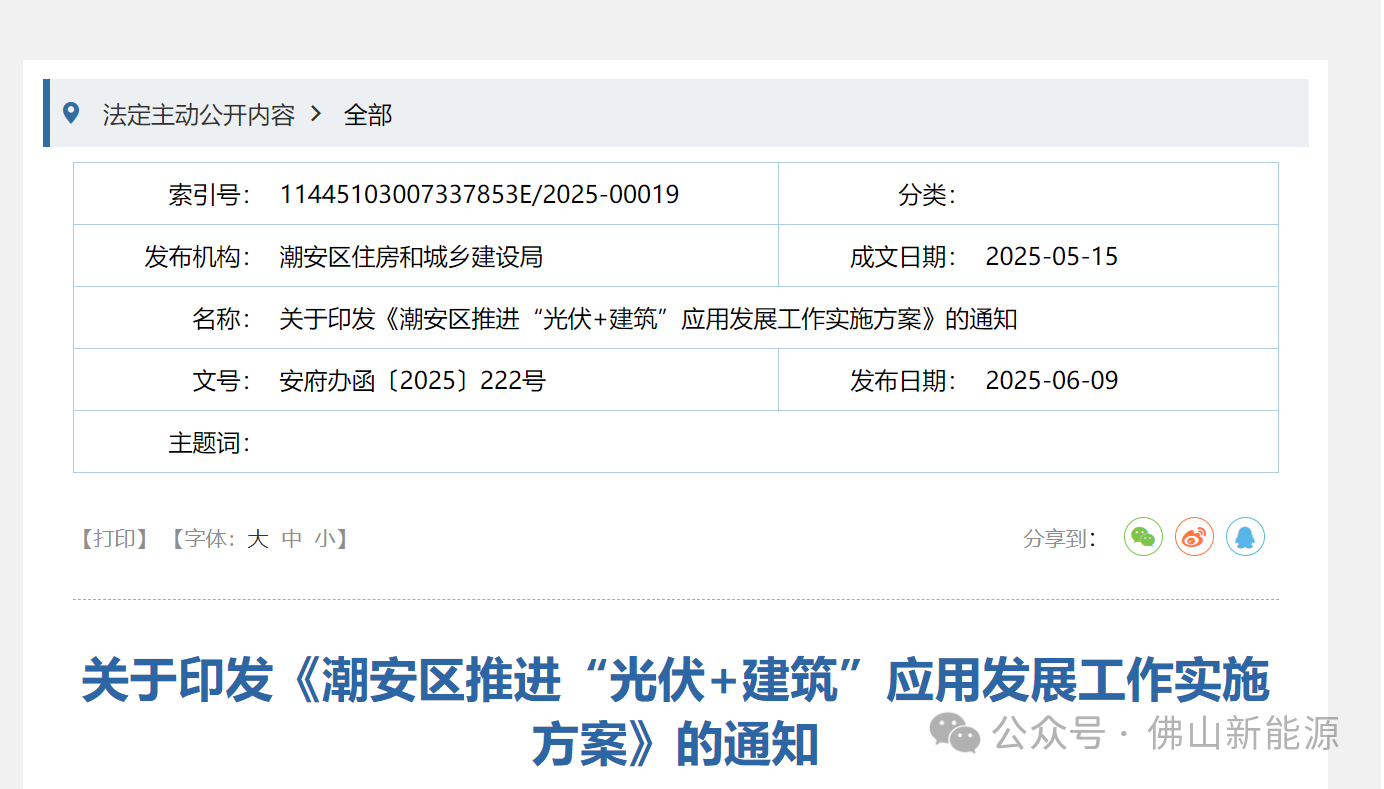Click the location pin icon in breadcrumb

[70, 113]
